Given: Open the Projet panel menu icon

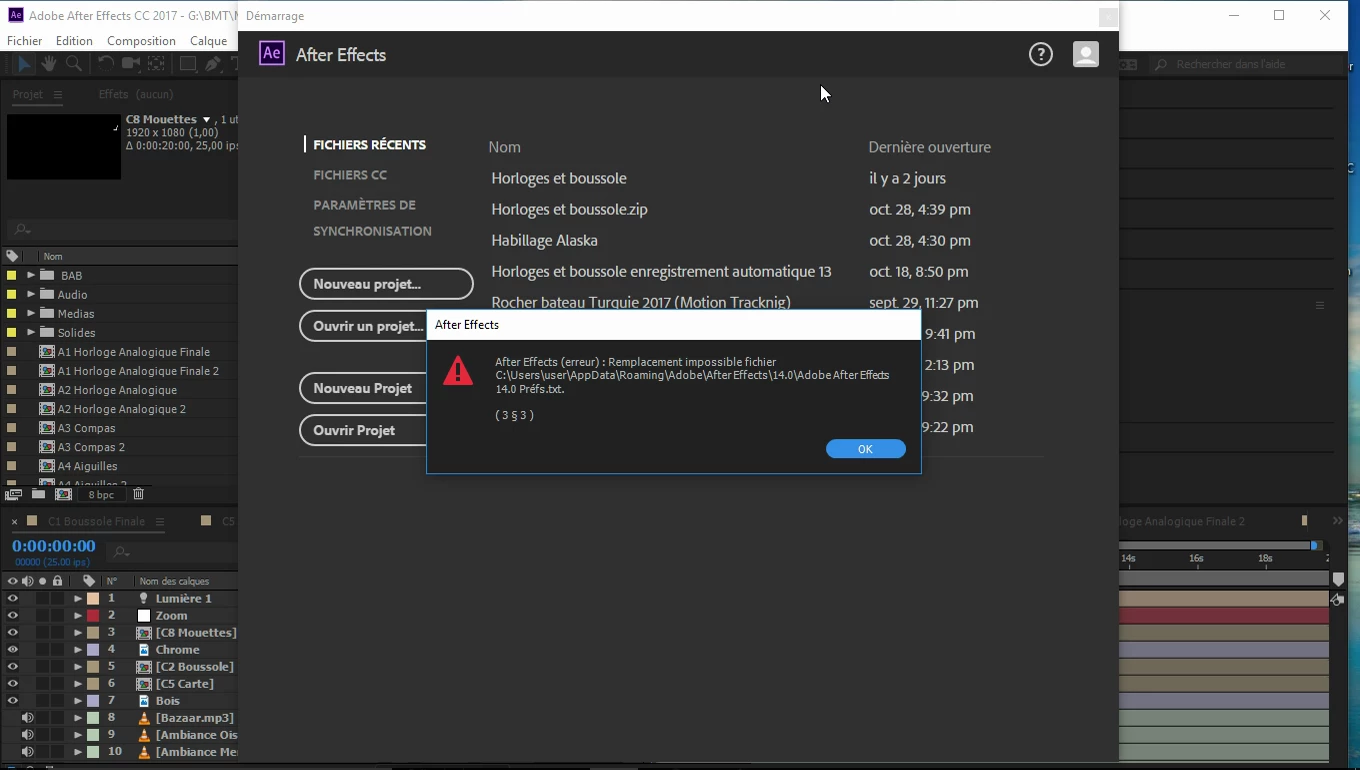Looking at the screenshot, I should 57,94.
